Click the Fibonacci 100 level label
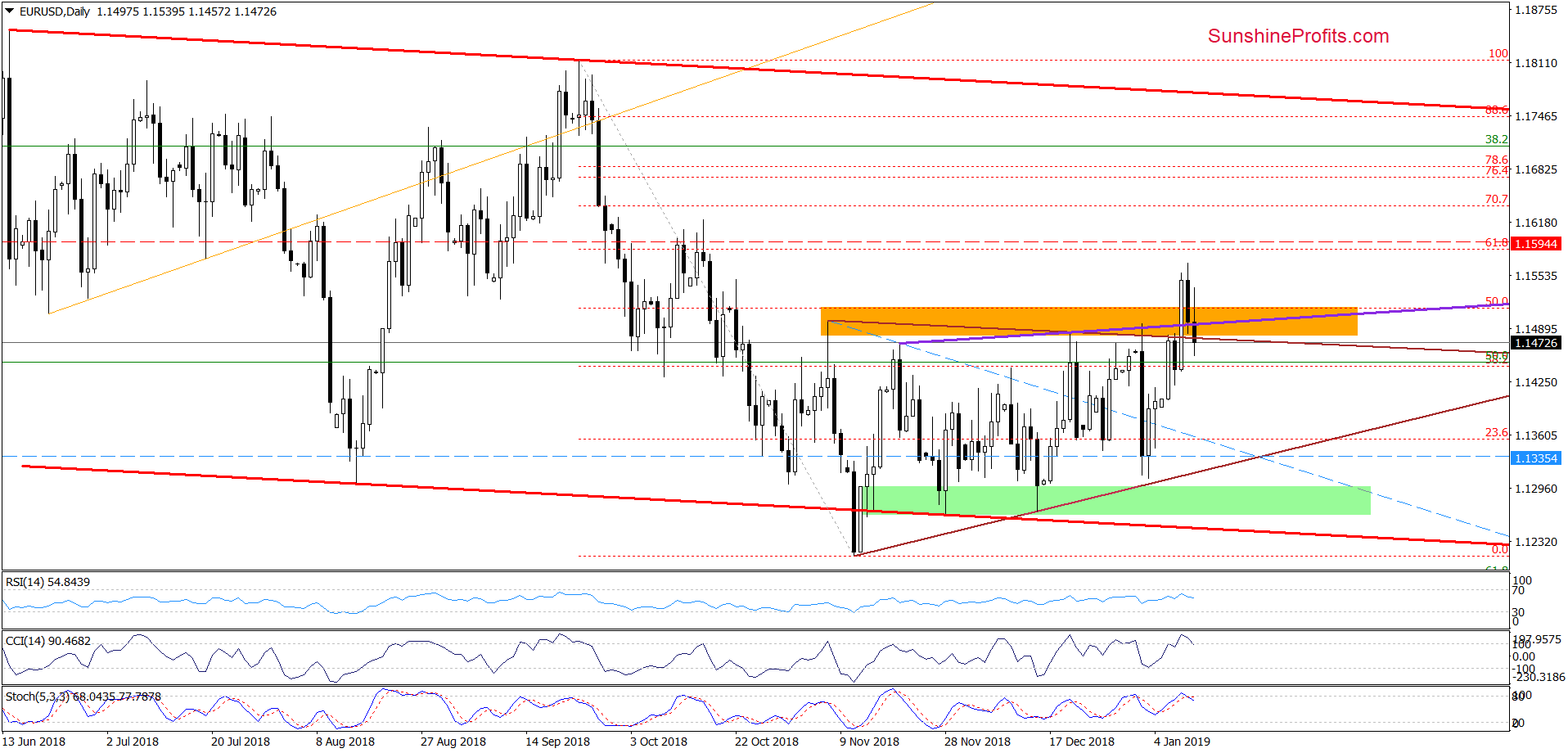This screenshot has width=1568, height=753. coord(1498,53)
